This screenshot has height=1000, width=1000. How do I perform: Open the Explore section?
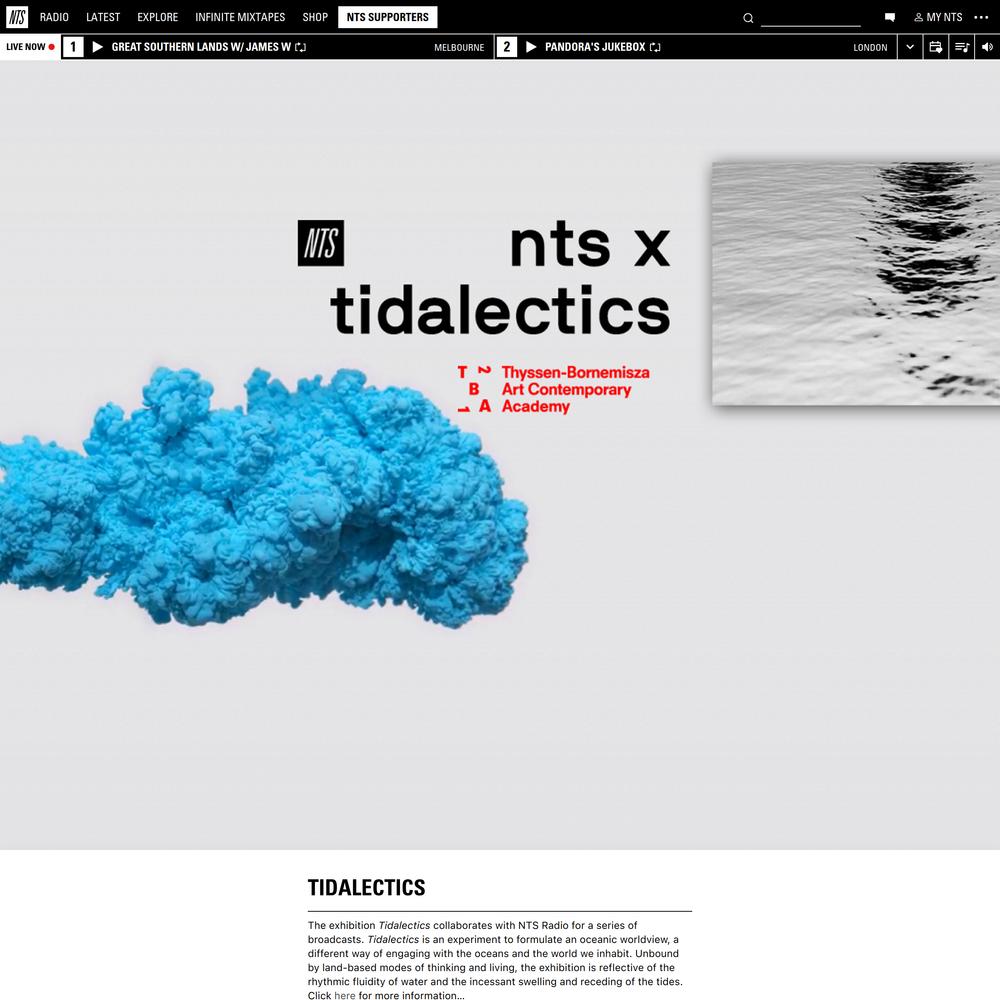(158, 17)
